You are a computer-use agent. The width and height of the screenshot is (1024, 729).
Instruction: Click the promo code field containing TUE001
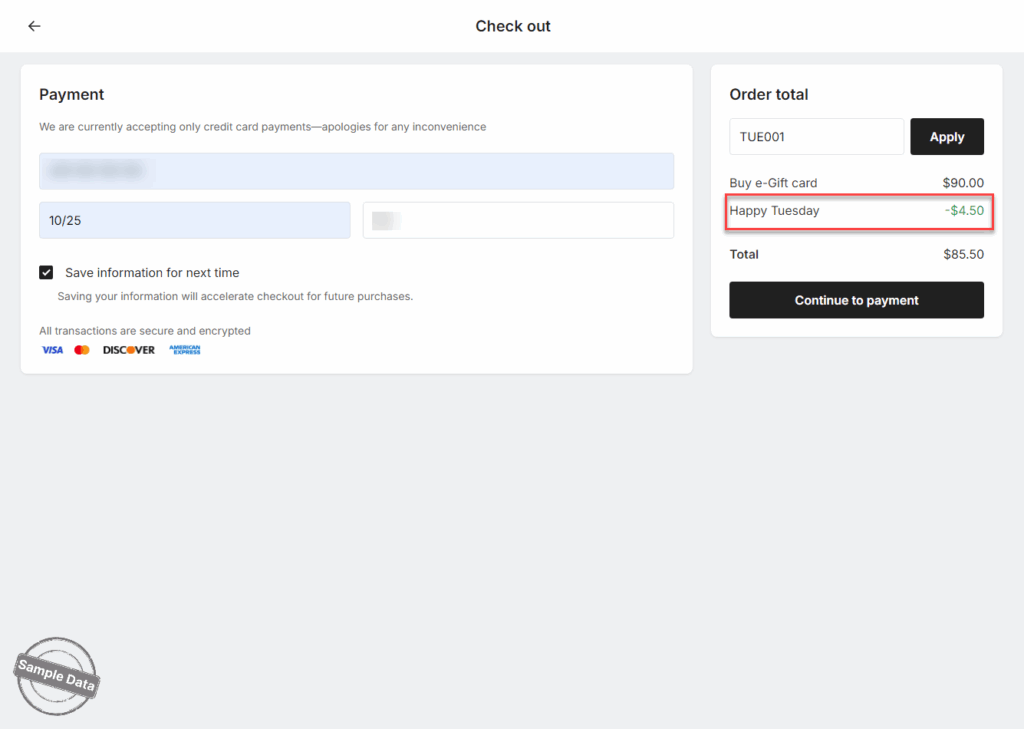pyautogui.click(x=816, y=137)
